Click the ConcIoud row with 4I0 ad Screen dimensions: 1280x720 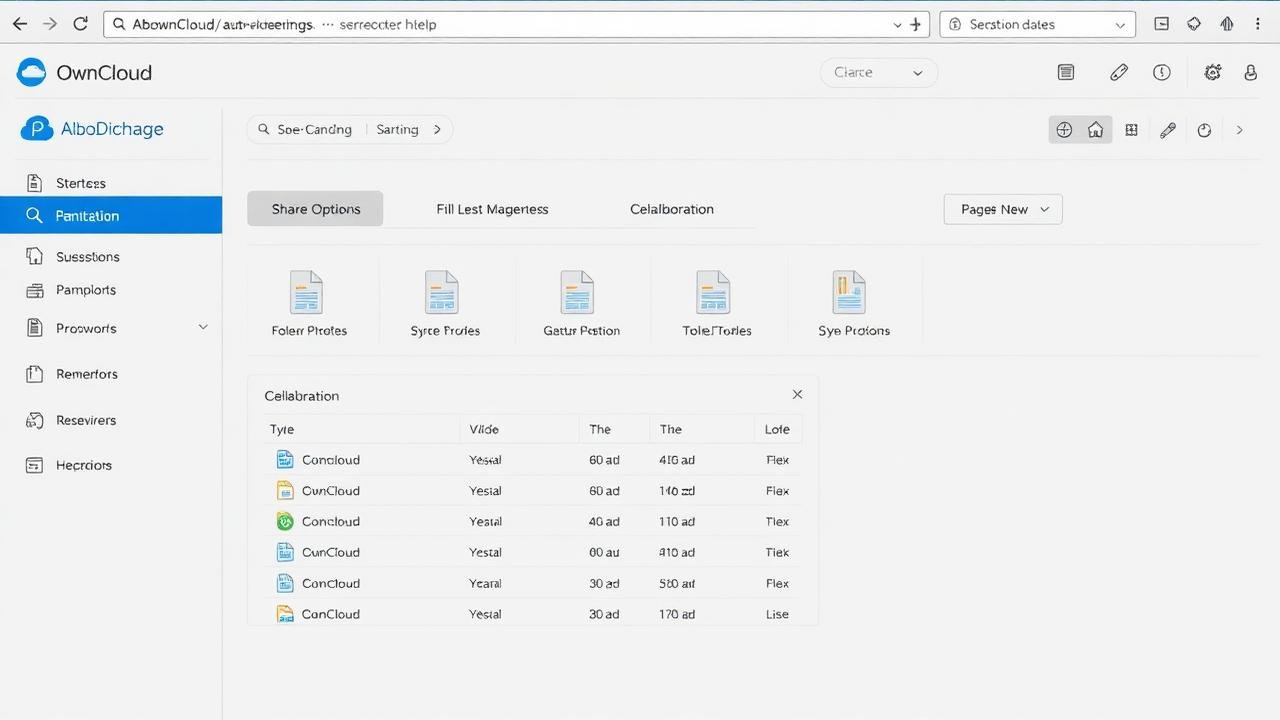coord(533,460)
